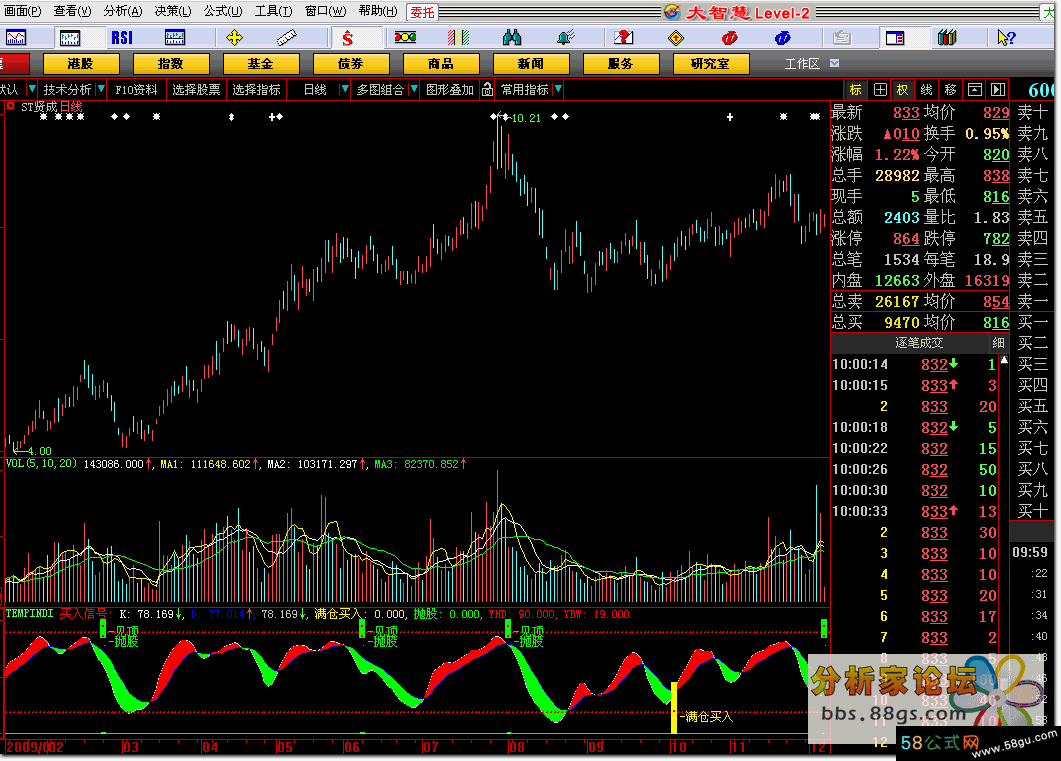Open the 窗口(W) menu

coord(325,11)
